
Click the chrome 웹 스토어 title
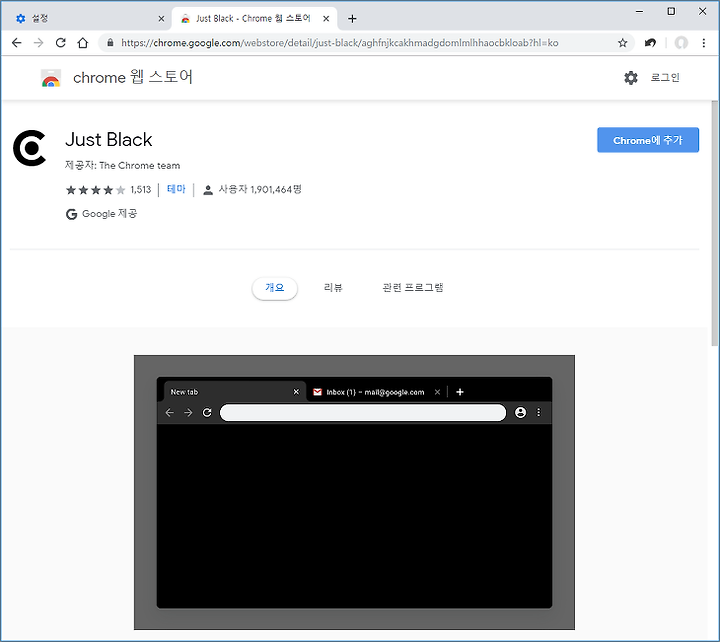click(133, 77)
